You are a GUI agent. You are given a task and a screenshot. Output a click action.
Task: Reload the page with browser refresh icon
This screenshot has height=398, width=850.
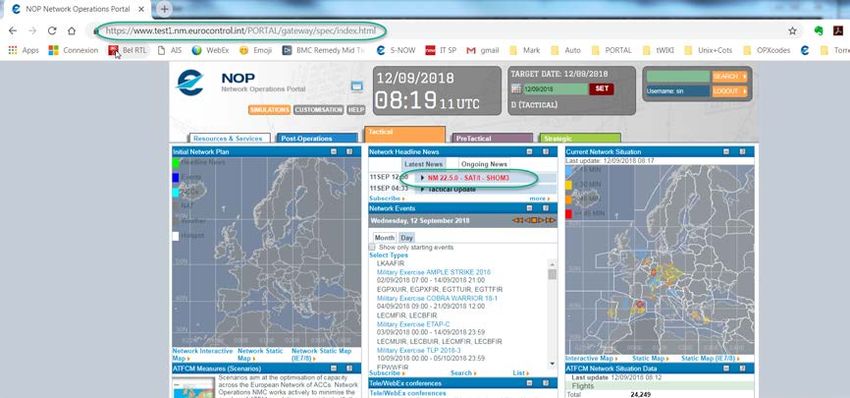(x=52, y=31)
